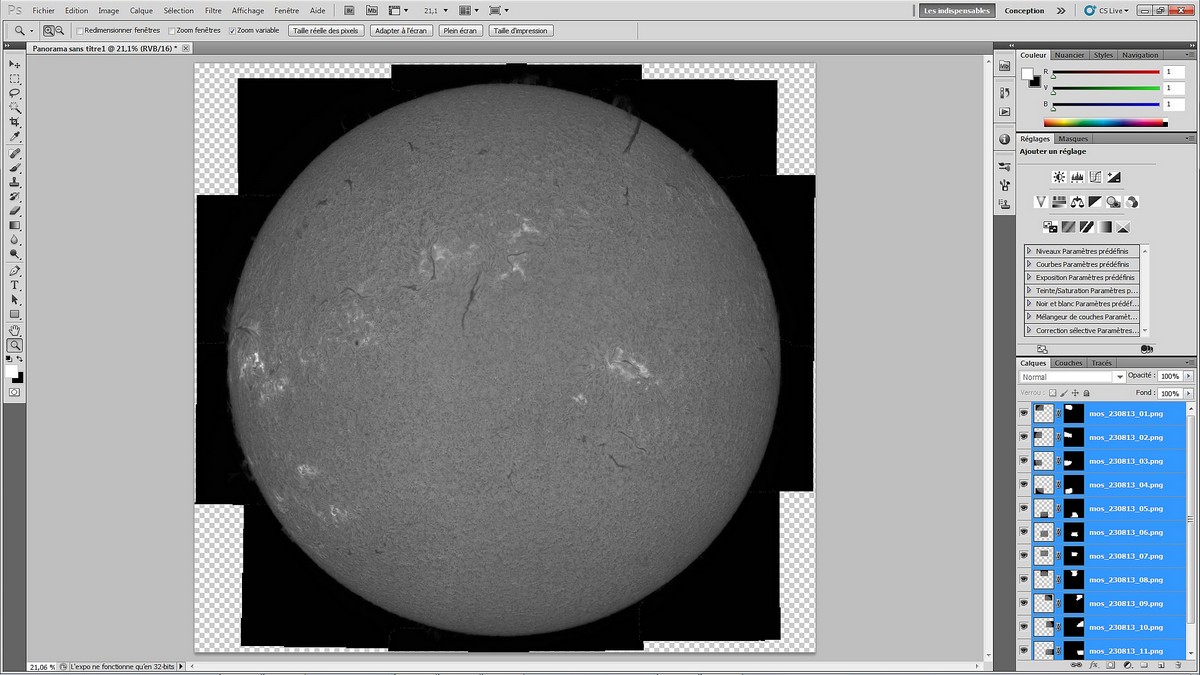Open the Fichier menu
Screen dimensions: 1200x675
tap(43, 11)
